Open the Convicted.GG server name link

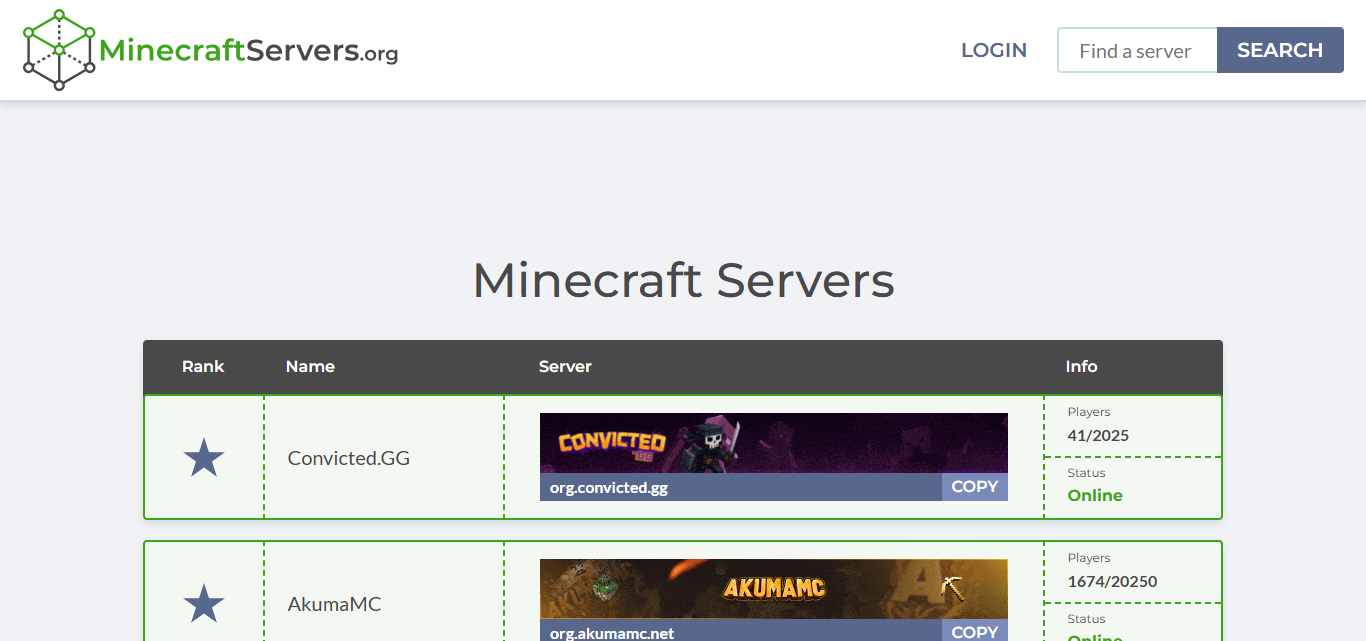349,458
